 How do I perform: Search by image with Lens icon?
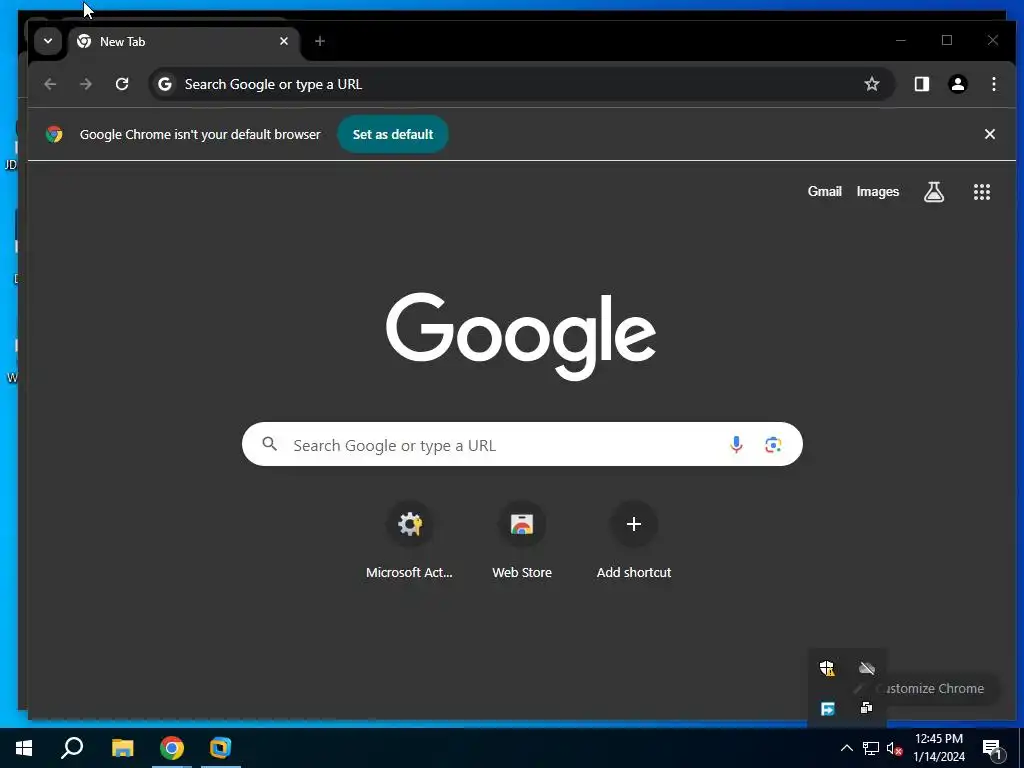tap(773, 445)
